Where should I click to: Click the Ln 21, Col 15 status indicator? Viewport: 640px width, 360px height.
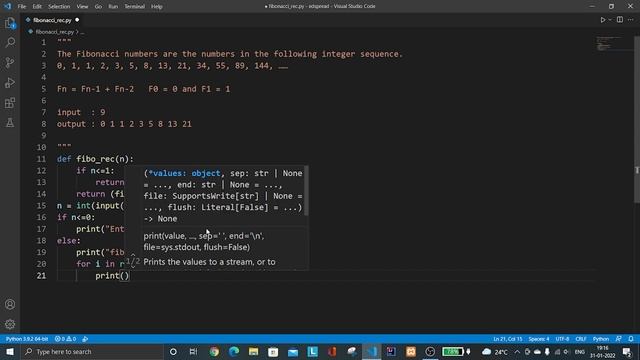tap(507, 339)
